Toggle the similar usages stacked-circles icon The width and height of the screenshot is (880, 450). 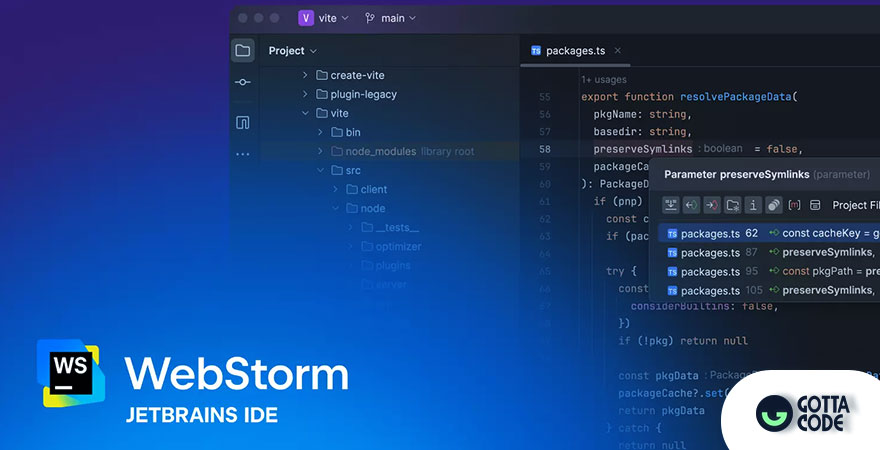coord(773,205)
